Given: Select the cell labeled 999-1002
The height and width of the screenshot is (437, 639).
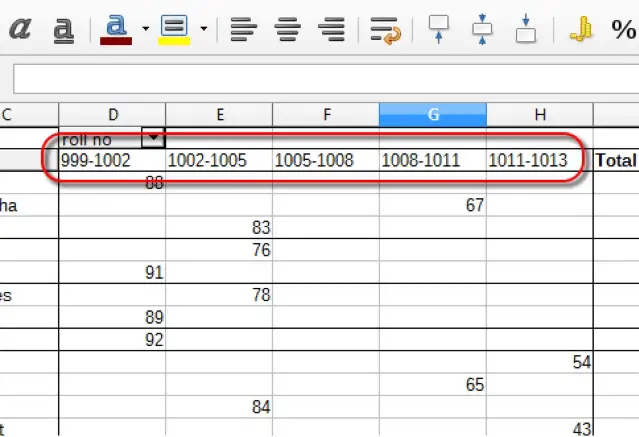Looking at the screenshot, I should tap(112, 160).
